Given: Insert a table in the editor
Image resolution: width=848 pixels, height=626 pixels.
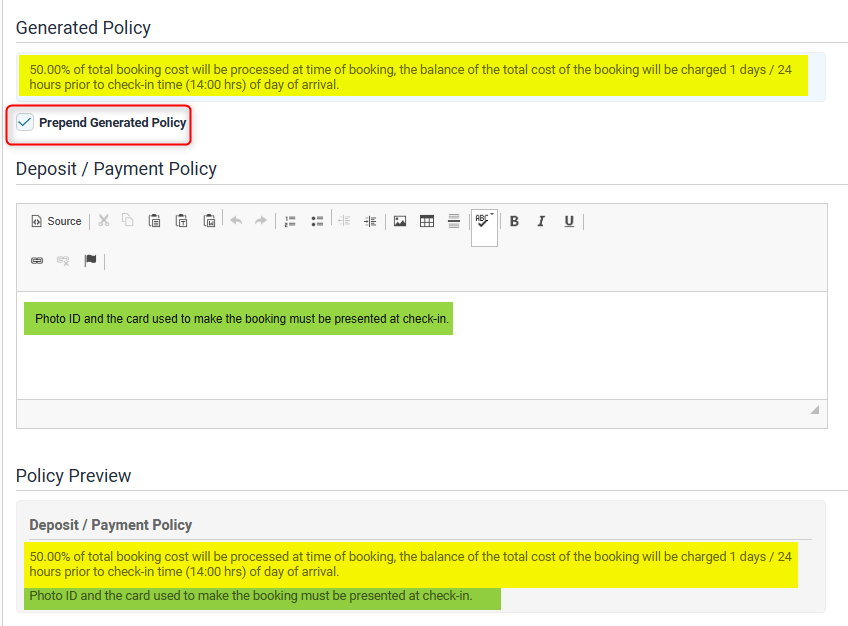Looking at the screenshot, I should point(427,221).
